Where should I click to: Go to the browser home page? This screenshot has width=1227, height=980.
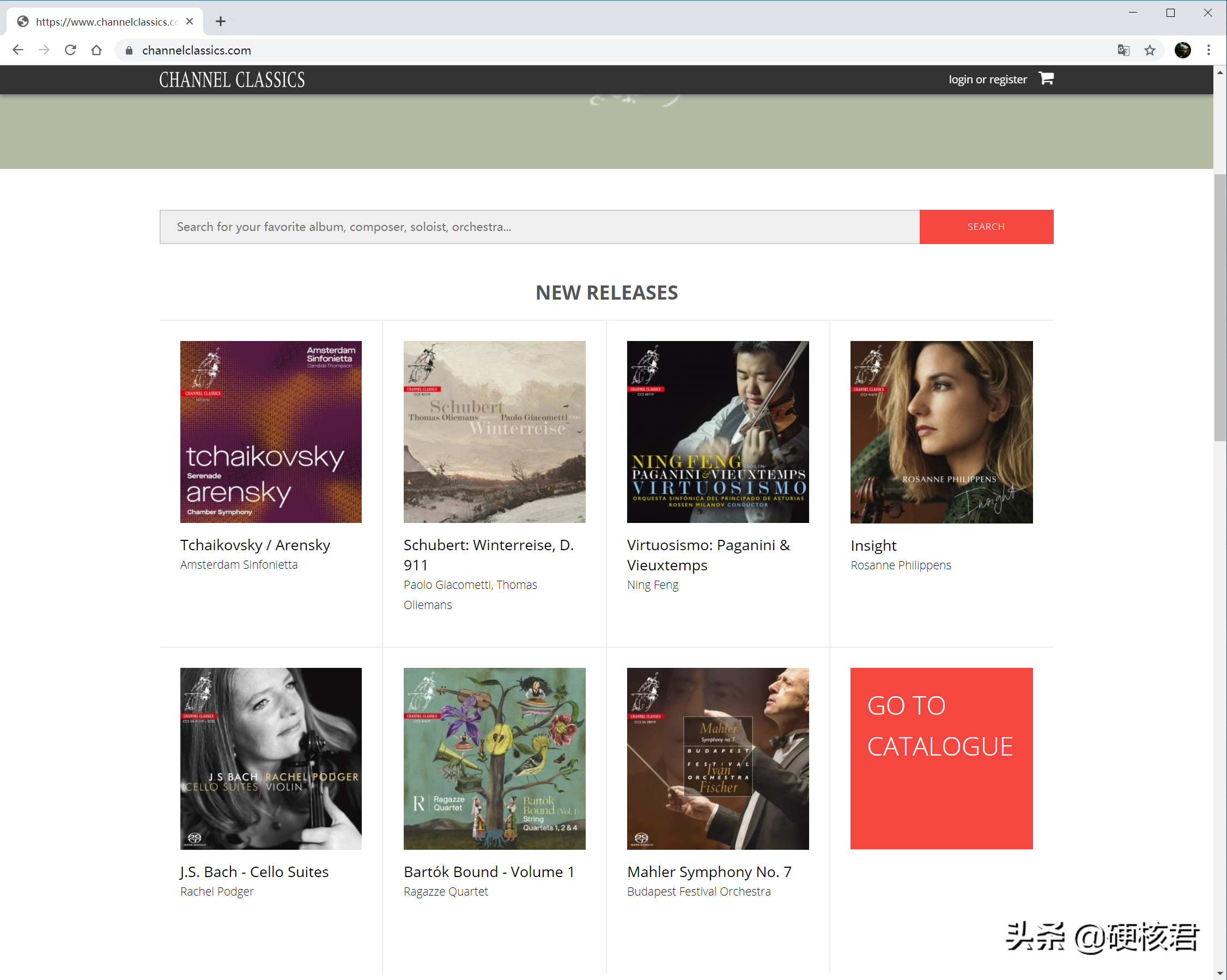[97, 50]
